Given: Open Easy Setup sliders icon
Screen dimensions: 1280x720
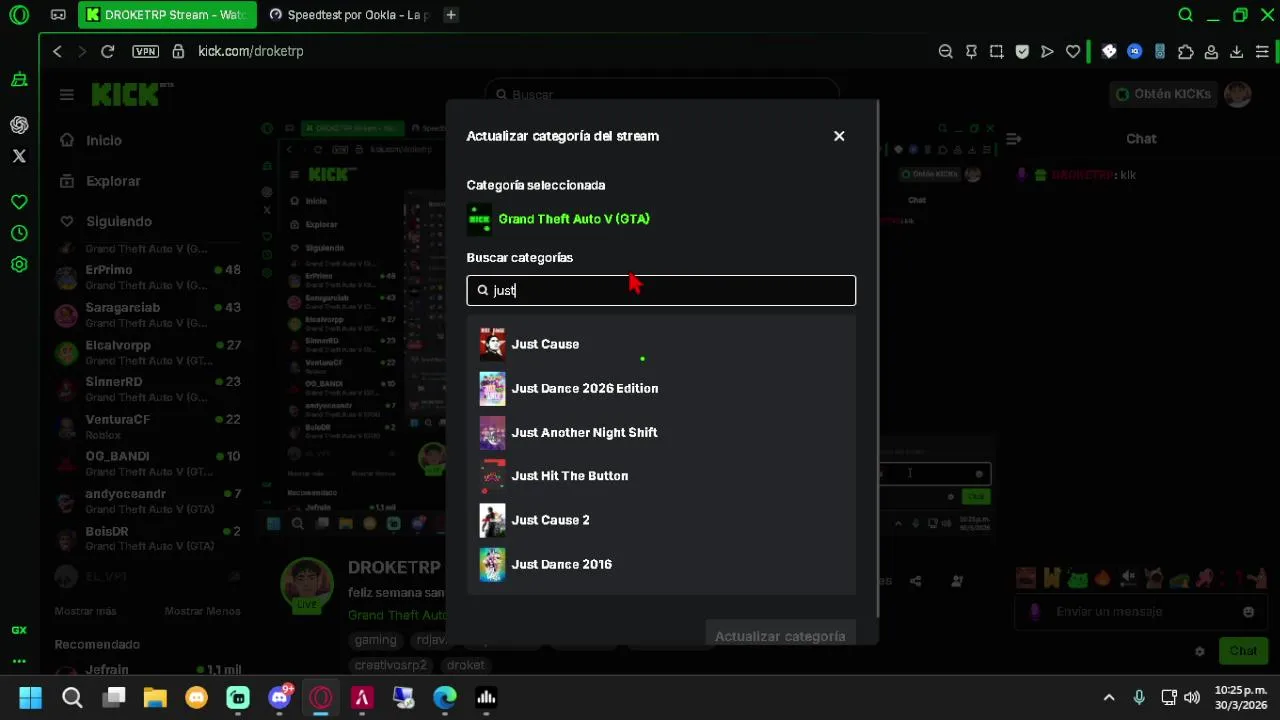Looking at the screenshot, I should pyautogui.click(x=1262, y=52).
